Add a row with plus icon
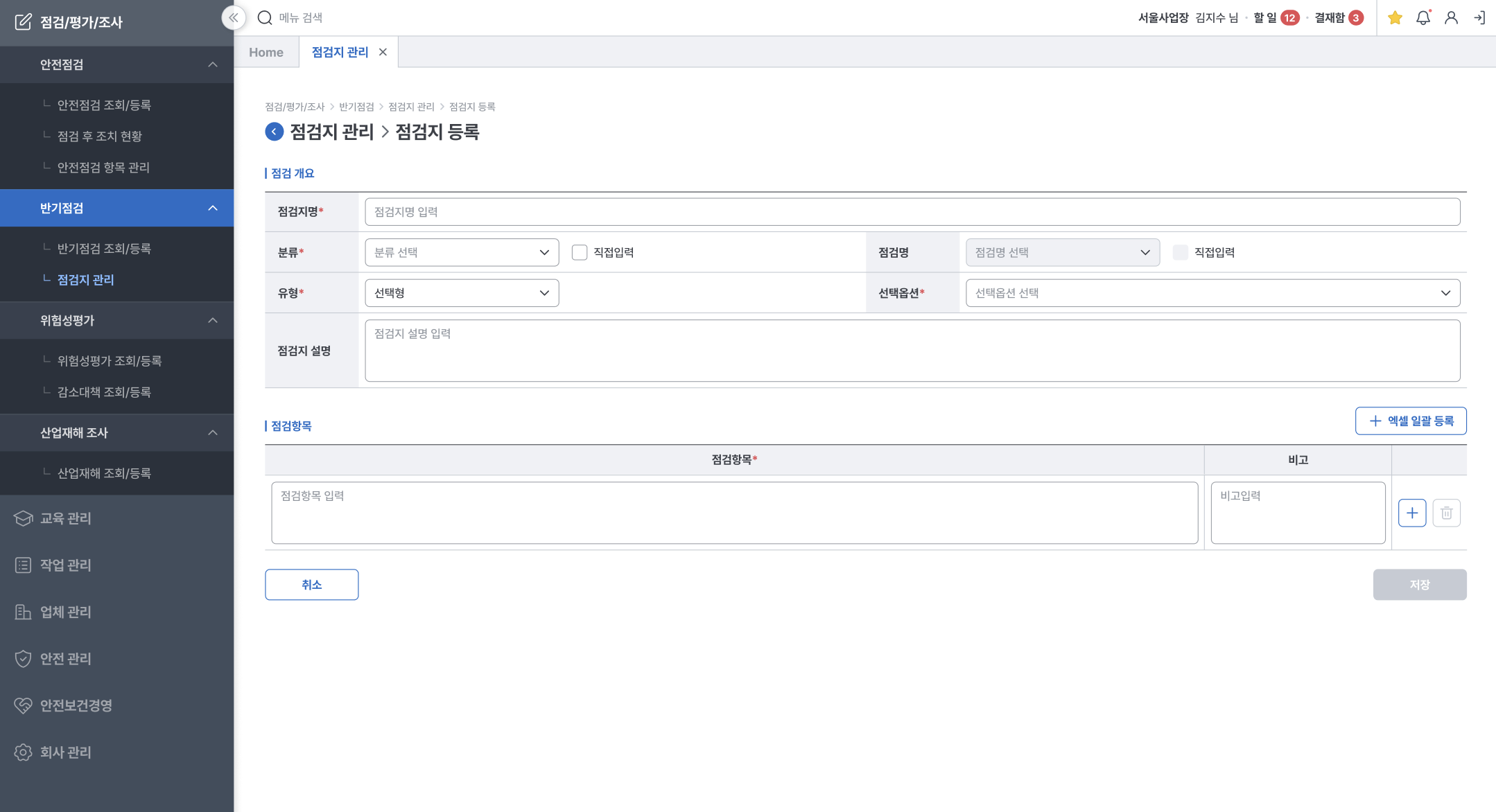The width and height of the screenshot is (1496, 812). (x=1412, y=513)
